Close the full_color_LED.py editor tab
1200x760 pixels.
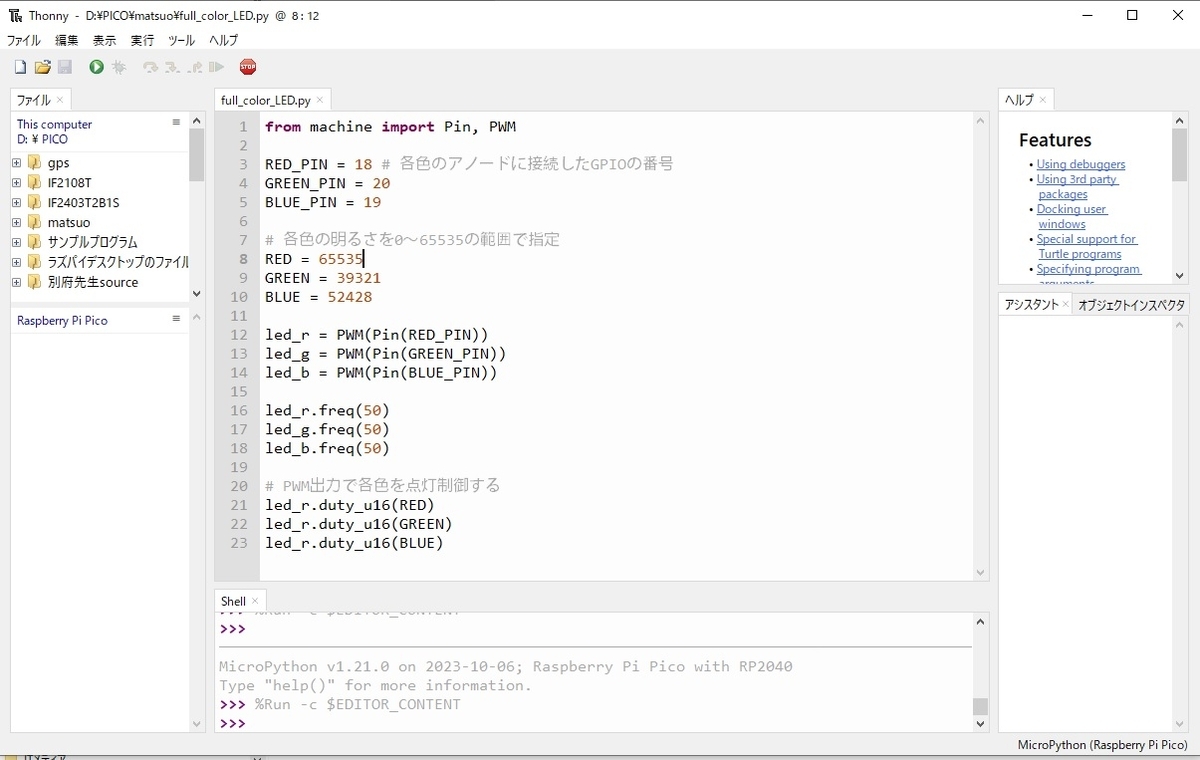(320, 100)
